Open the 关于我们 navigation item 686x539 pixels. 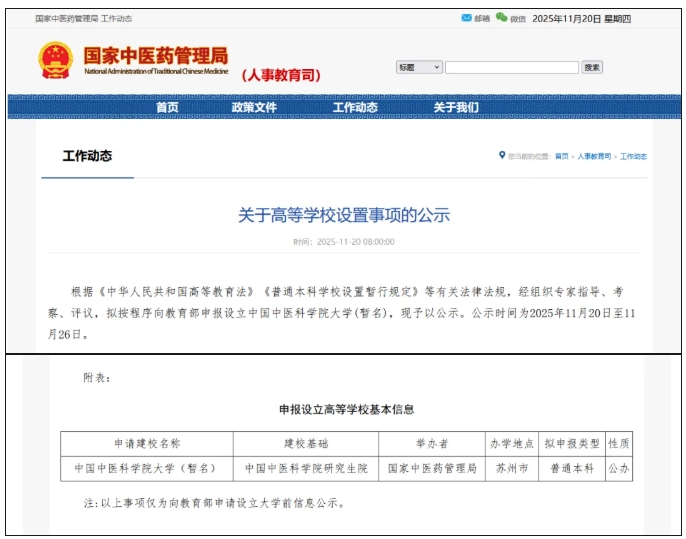click(456, 107)
